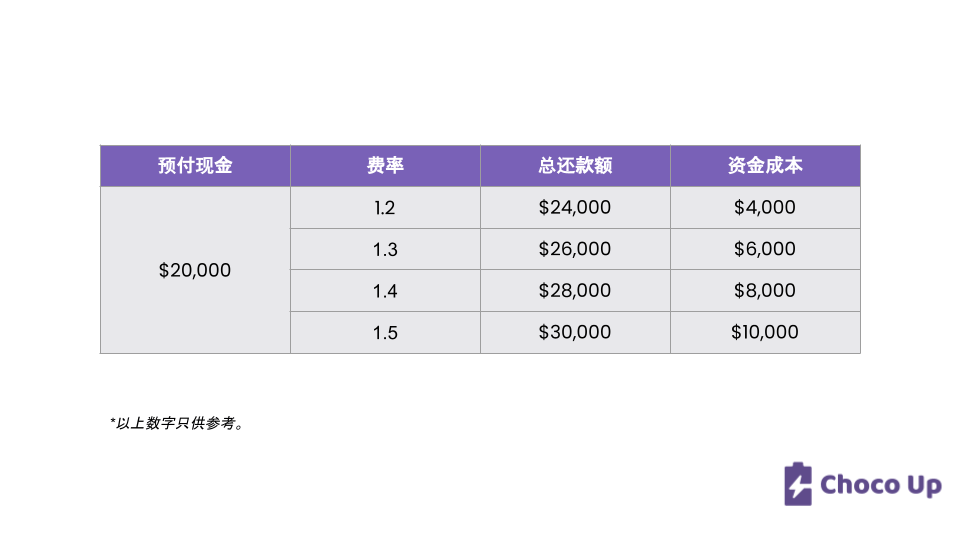This screenshot has height=540, width=960.
Task: Click the 1.5 fee rate cell
Action: pyautogui.click(x=385, y=332)
